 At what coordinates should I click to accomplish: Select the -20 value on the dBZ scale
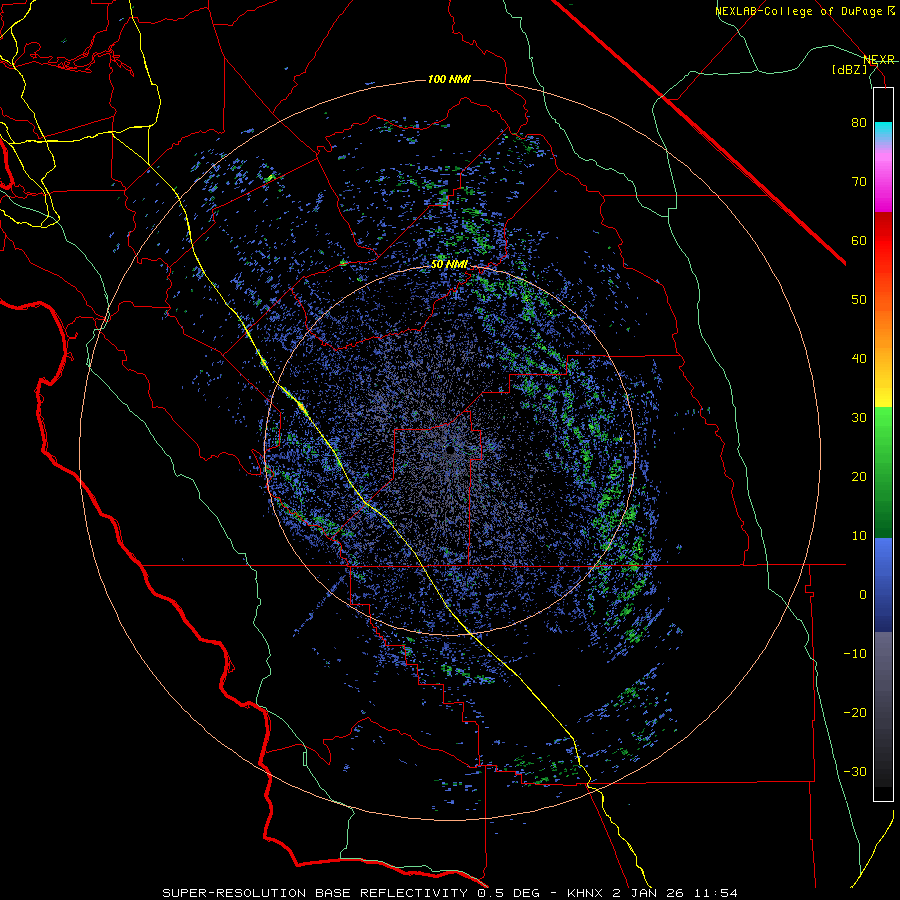(x=855, y=712)
